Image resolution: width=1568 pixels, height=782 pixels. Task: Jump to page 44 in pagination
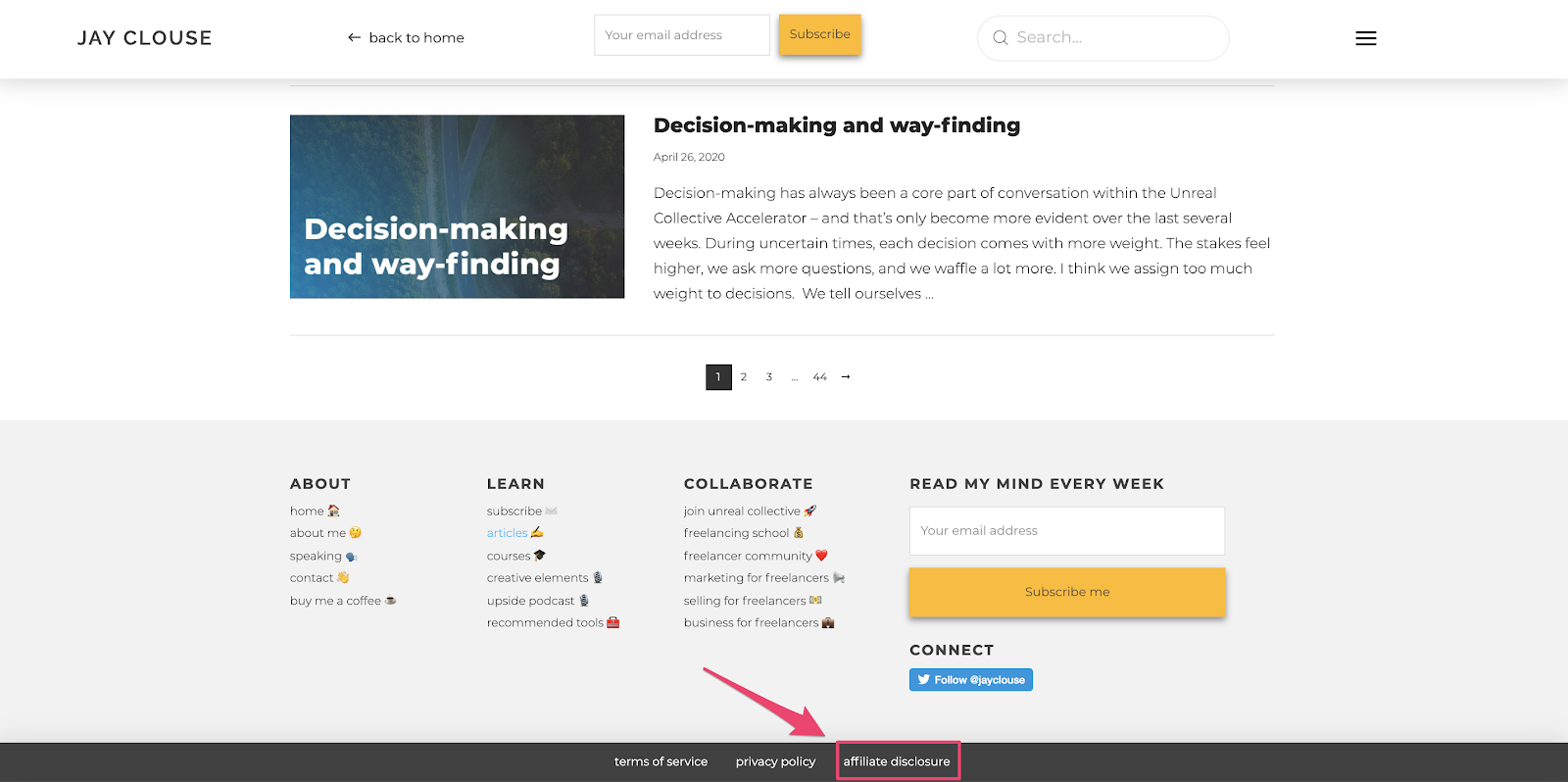(x=819, y=377)
